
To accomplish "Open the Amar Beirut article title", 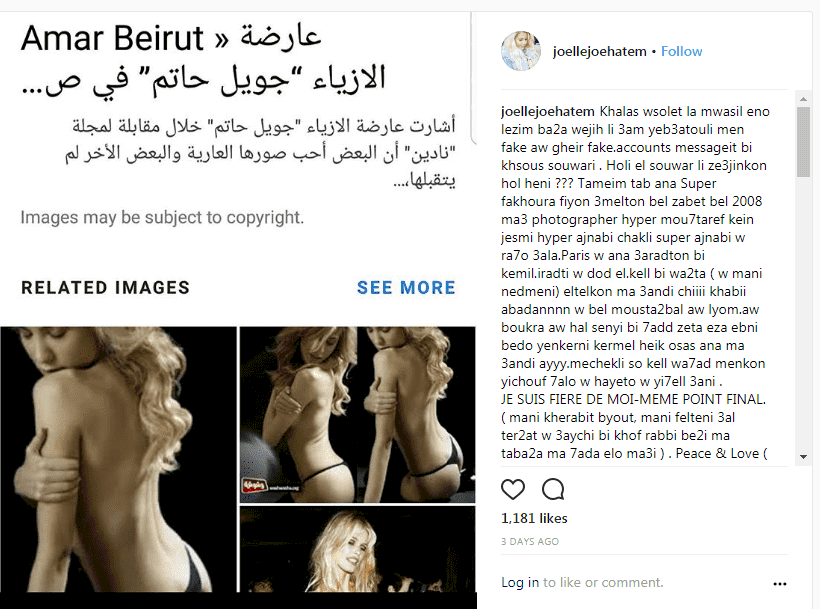I will pos(204,59).
